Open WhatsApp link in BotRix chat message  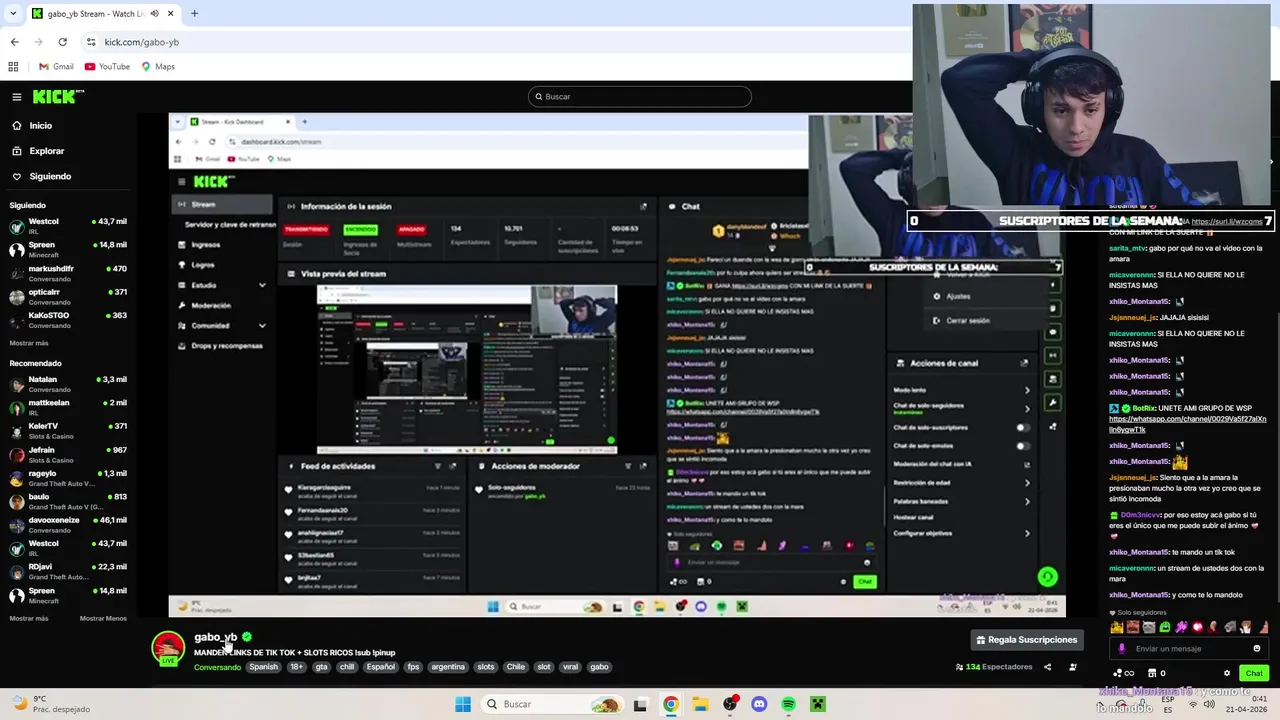1188,424
